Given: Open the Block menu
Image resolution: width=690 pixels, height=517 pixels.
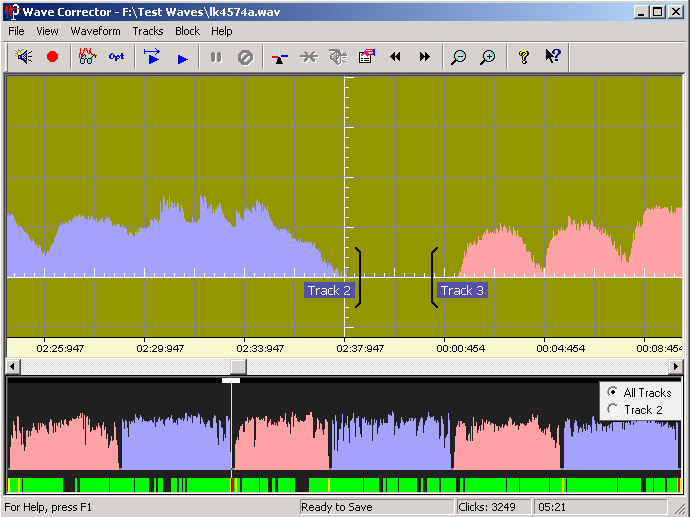Looking at the screenshot, I should click(187, 31).
